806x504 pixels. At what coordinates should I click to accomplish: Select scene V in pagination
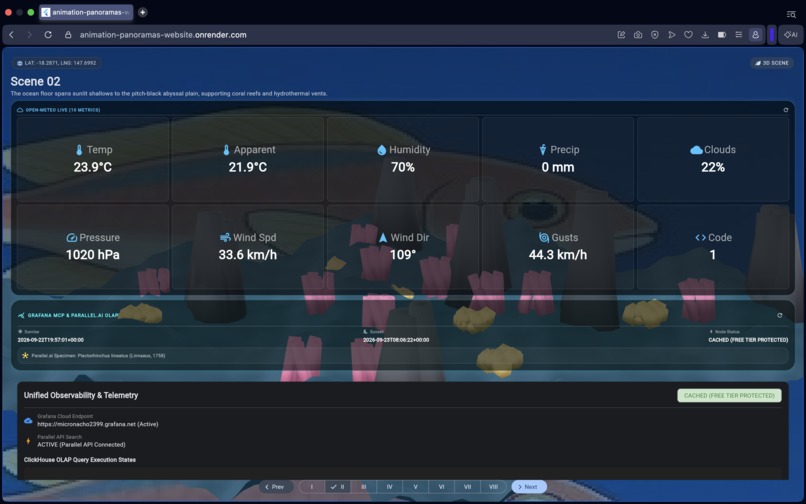coord(415,487)
